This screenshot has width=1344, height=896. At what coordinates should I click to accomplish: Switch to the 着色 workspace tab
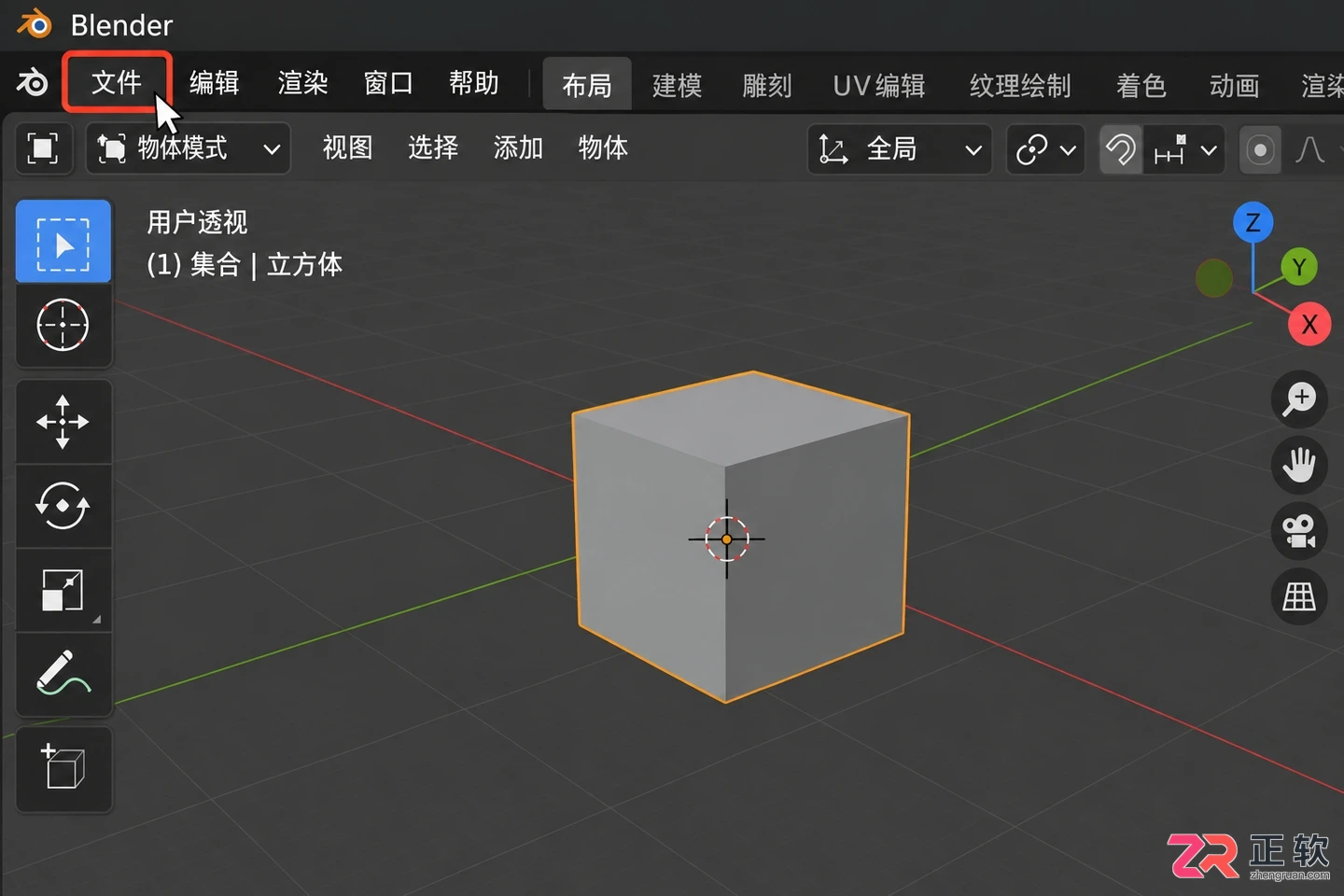pos(1141,86)
